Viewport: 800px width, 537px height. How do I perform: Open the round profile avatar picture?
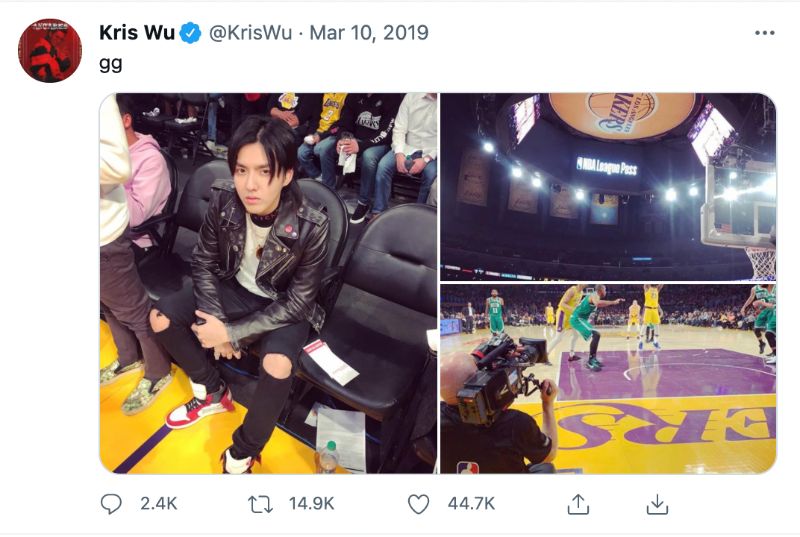[x=49, y=50]
